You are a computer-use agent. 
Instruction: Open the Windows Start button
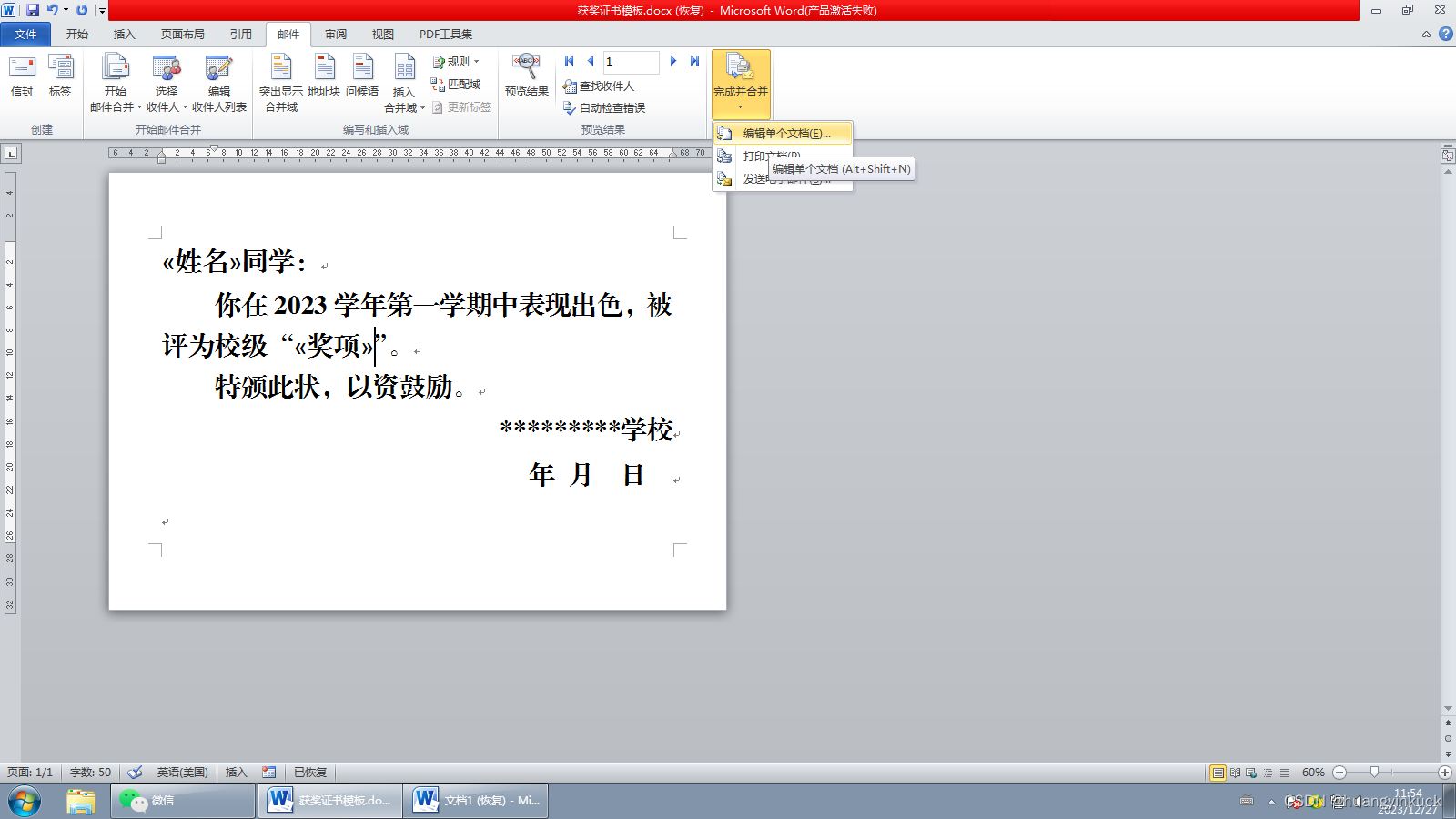pyautogui.click(x=25, y=801)
